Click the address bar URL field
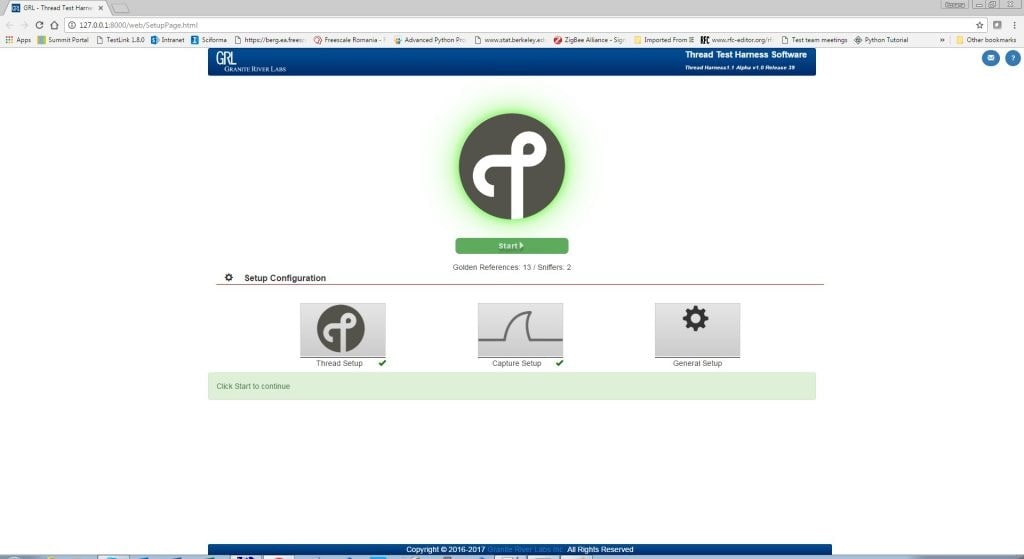This screenshot has width=1024, height=559. point(500,25)
